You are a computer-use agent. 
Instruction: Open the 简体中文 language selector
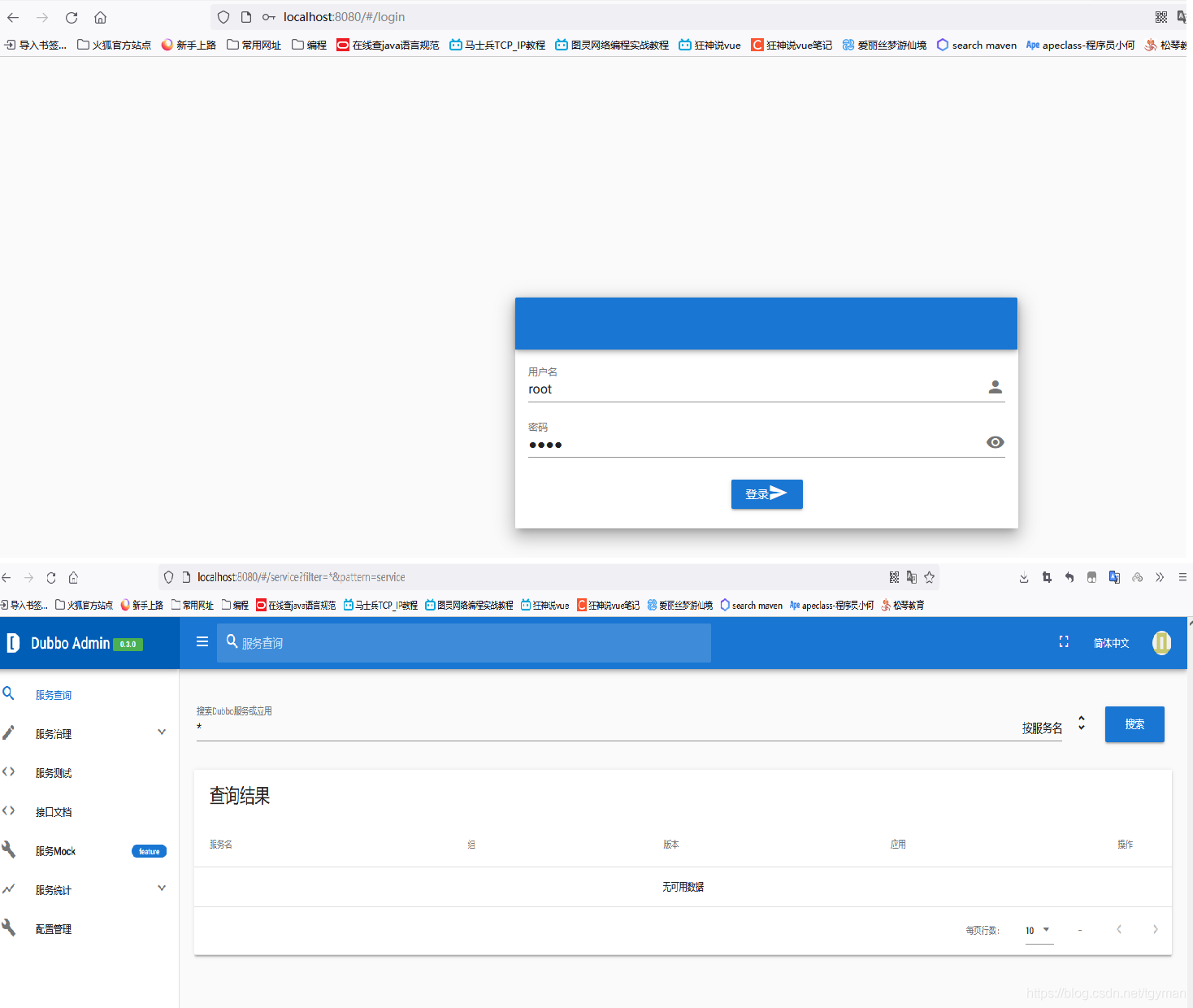[1111, 643]
